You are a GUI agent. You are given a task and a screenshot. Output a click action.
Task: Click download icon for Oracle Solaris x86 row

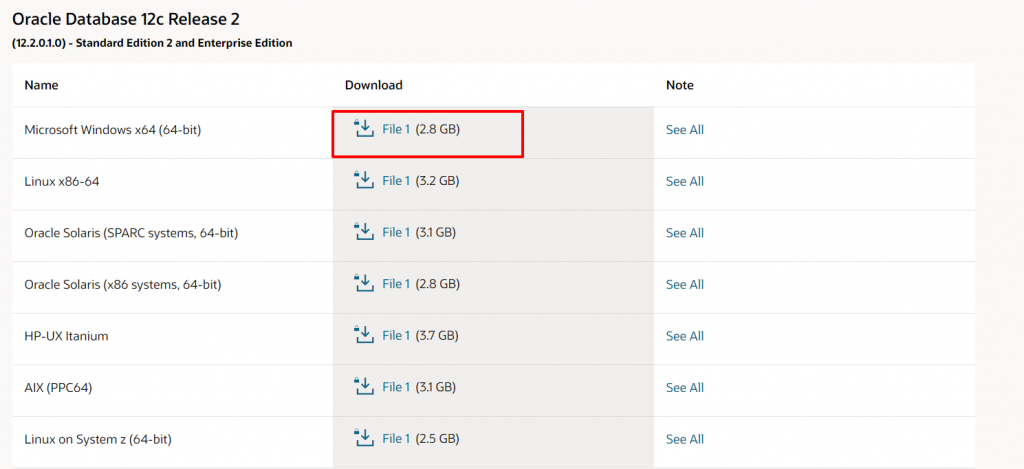click(x=363, y=283)
